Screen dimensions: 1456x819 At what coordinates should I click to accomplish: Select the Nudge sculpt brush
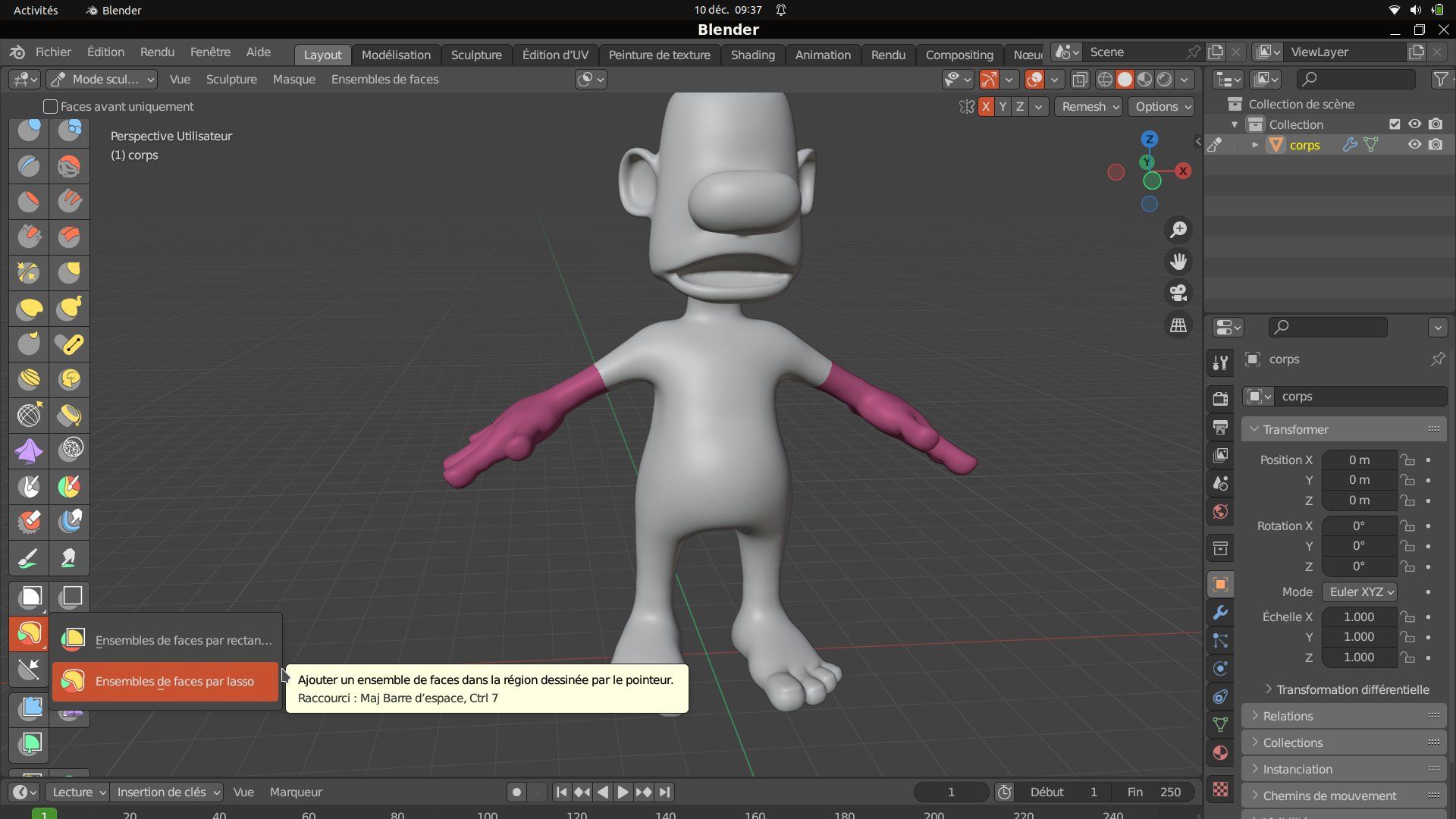point(29,380)
